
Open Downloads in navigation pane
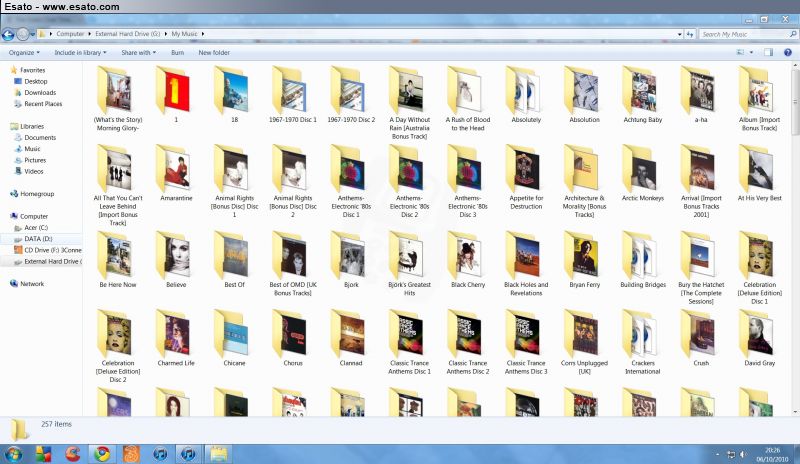40,92
